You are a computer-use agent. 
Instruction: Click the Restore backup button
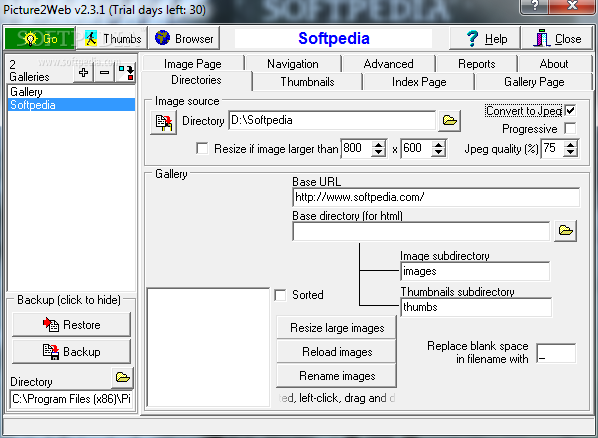coord(71,325)
